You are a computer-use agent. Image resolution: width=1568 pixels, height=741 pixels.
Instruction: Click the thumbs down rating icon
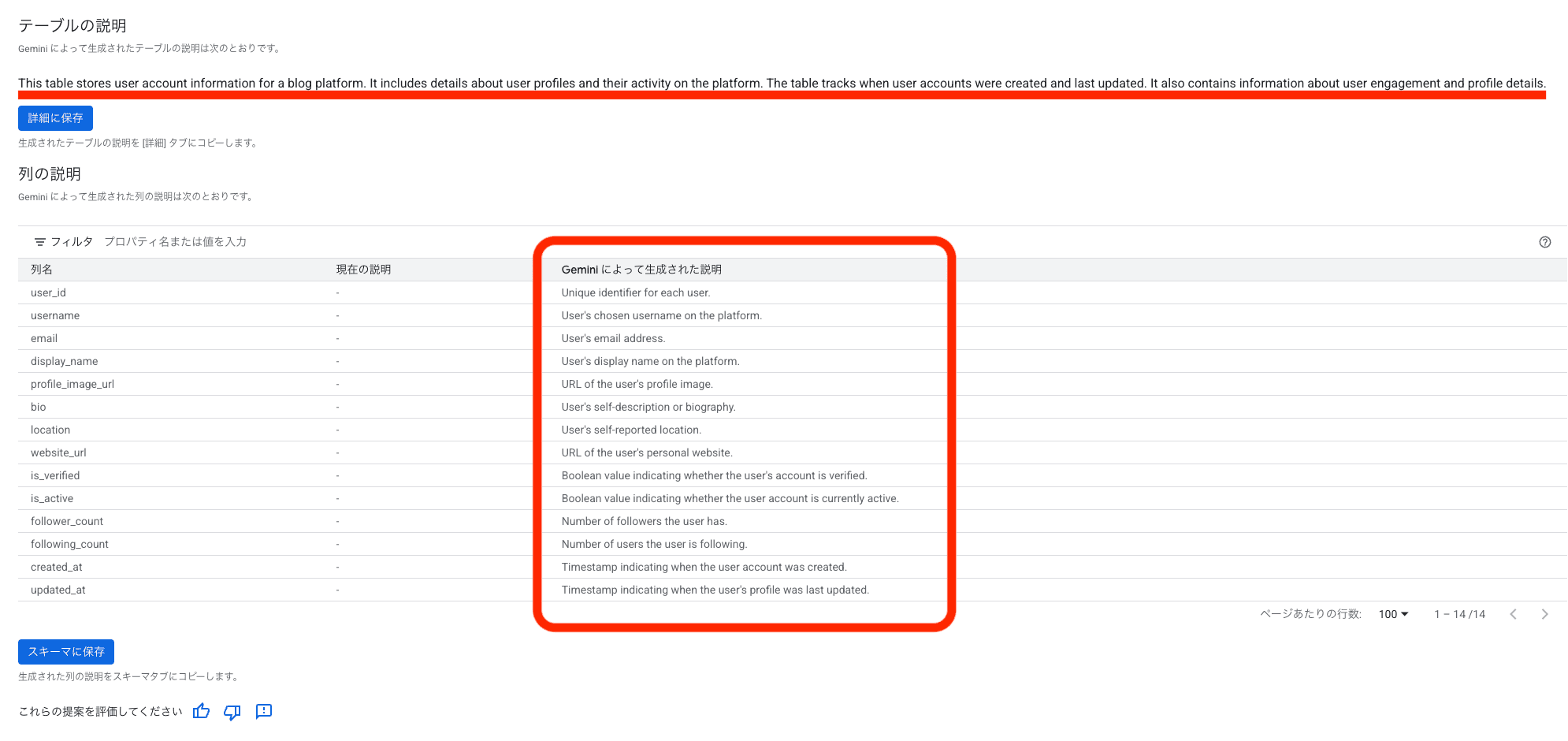[x=232, y=712]
